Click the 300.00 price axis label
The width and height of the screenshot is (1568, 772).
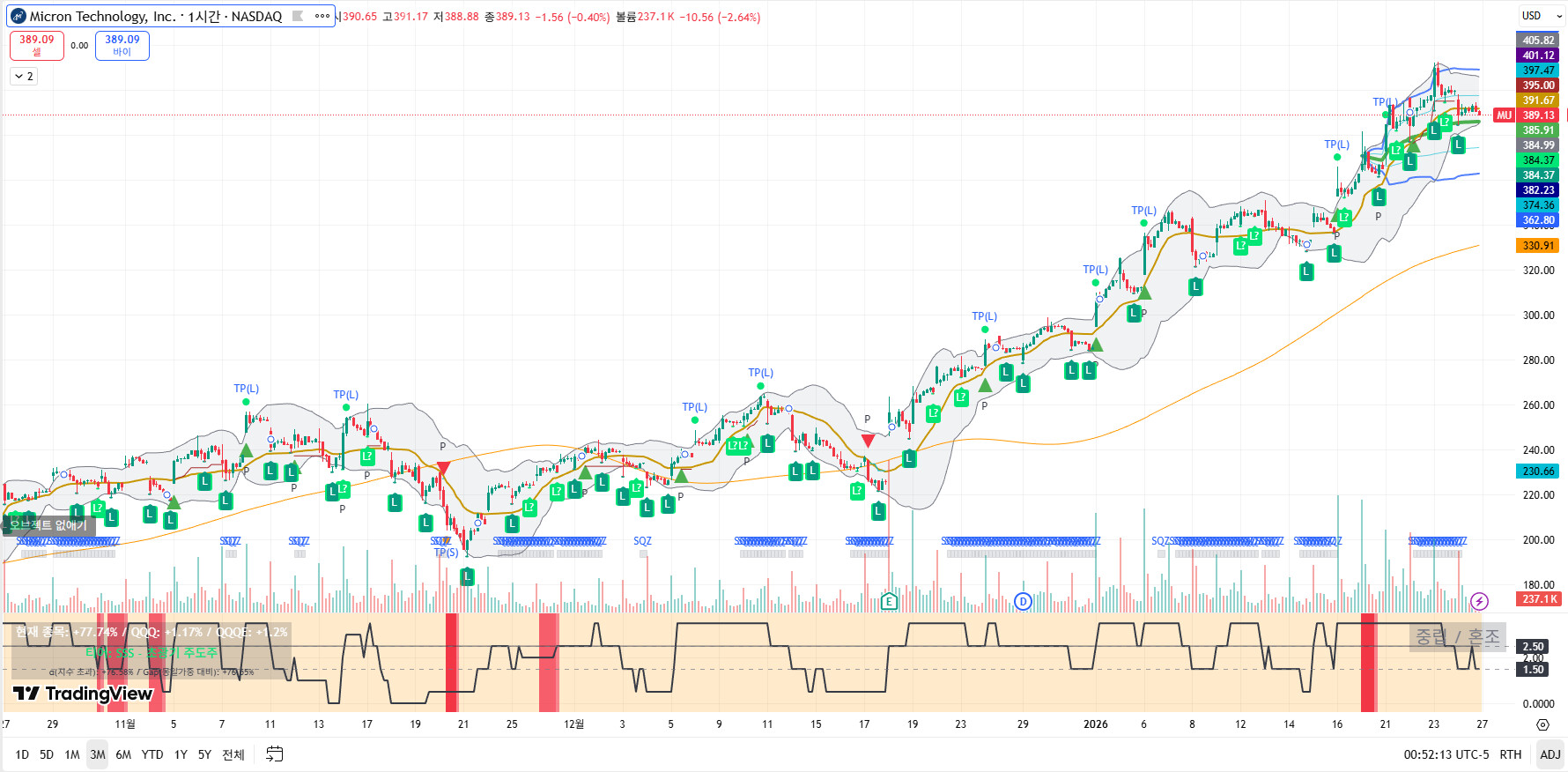point(1538,315)
